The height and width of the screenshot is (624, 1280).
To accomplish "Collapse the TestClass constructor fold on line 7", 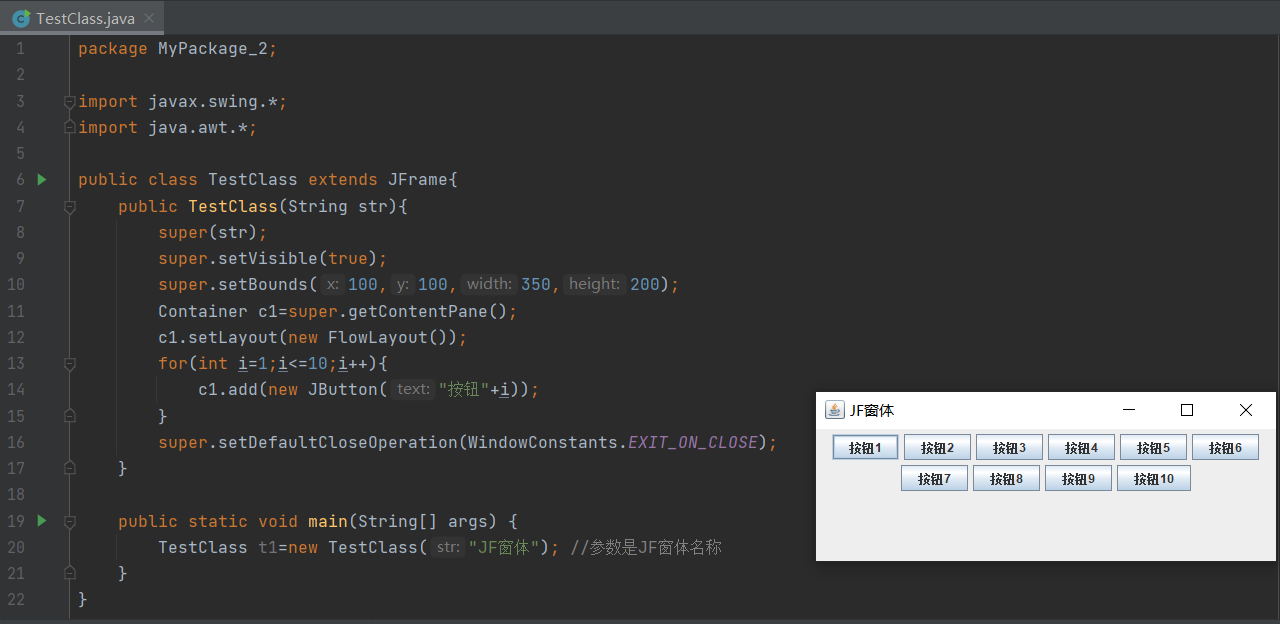I will click(x=69, y=206).
